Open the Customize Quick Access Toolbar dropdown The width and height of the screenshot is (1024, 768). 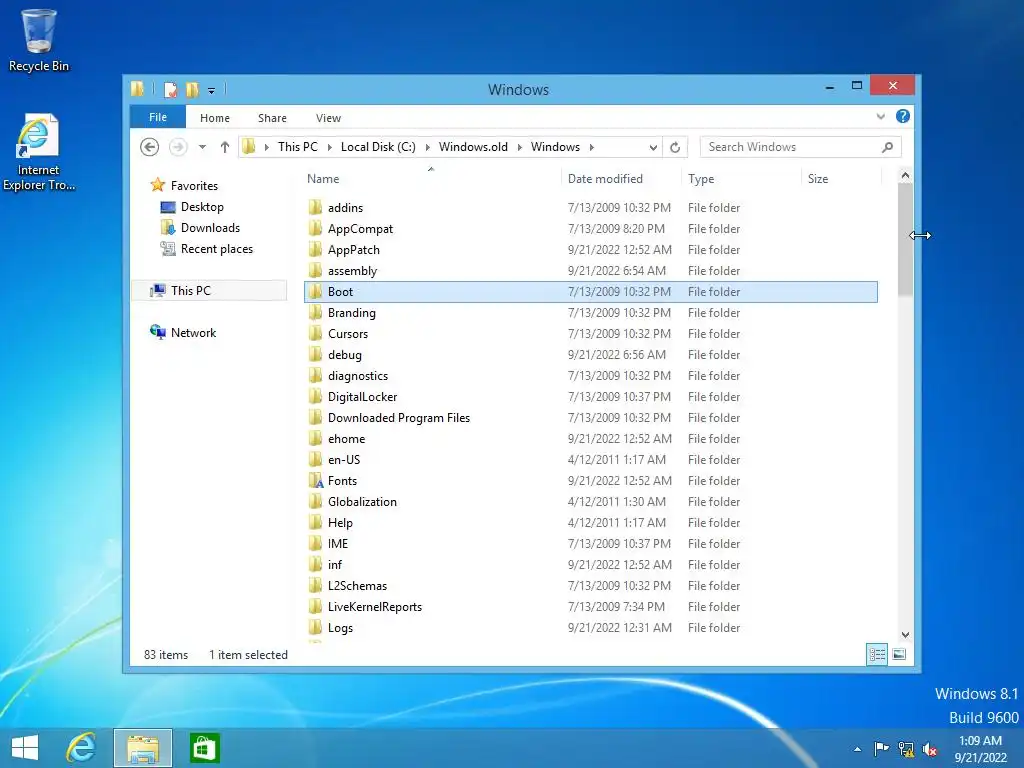[212, 90]
